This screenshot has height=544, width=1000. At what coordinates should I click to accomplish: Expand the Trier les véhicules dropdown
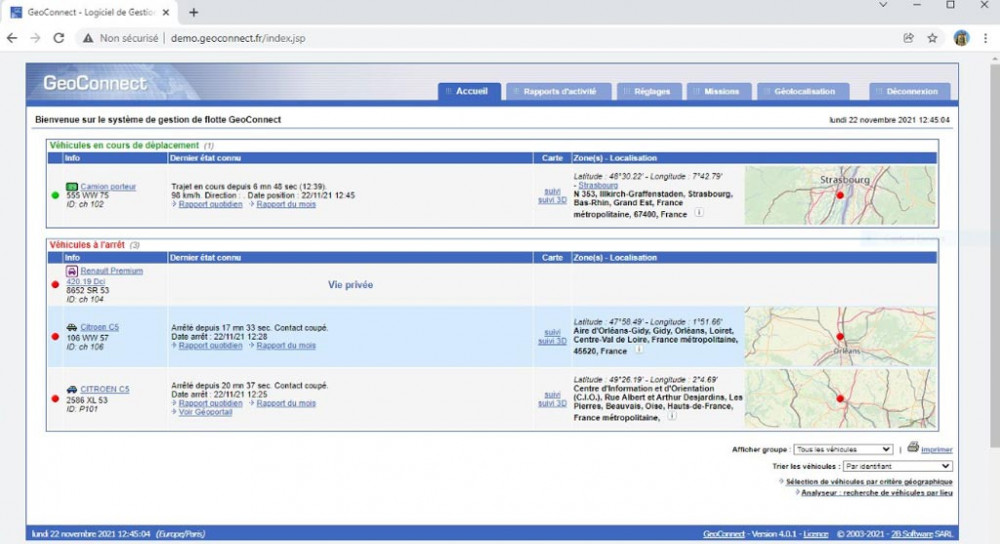pyautogui.click(x=897, y=466)
